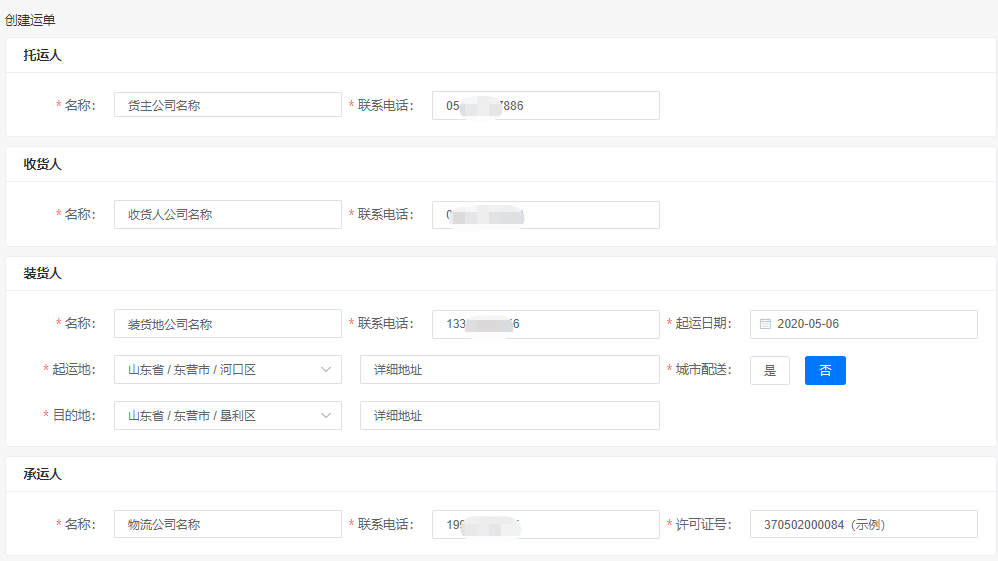Screen dimensions: 998x561
Task: Click the date text 2020-05-06 in 起运日期
Action: (808, 324)
